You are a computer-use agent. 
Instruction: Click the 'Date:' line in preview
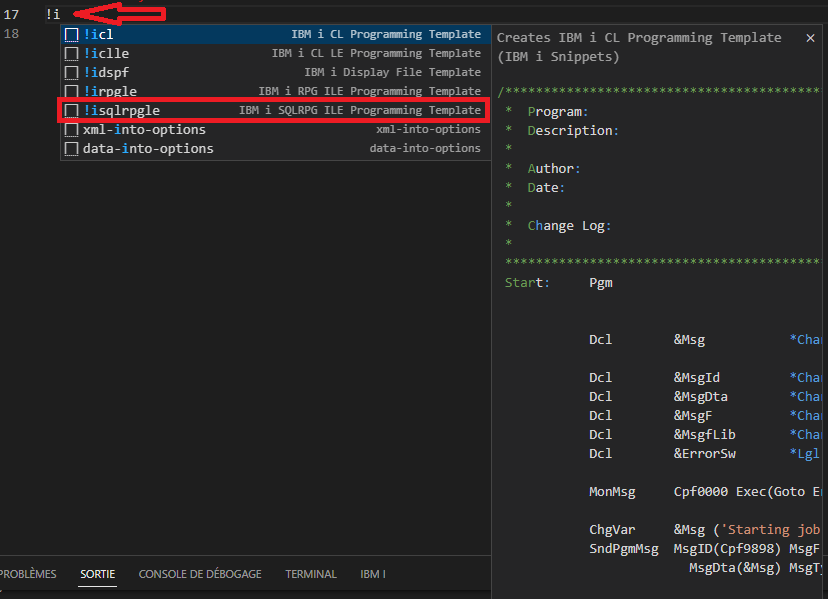click(546, 188)
